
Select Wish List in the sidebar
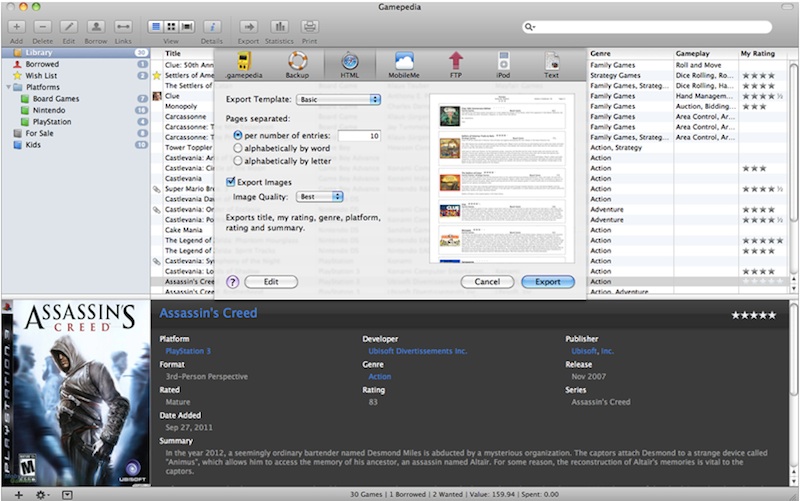click(x=41, y=75)
